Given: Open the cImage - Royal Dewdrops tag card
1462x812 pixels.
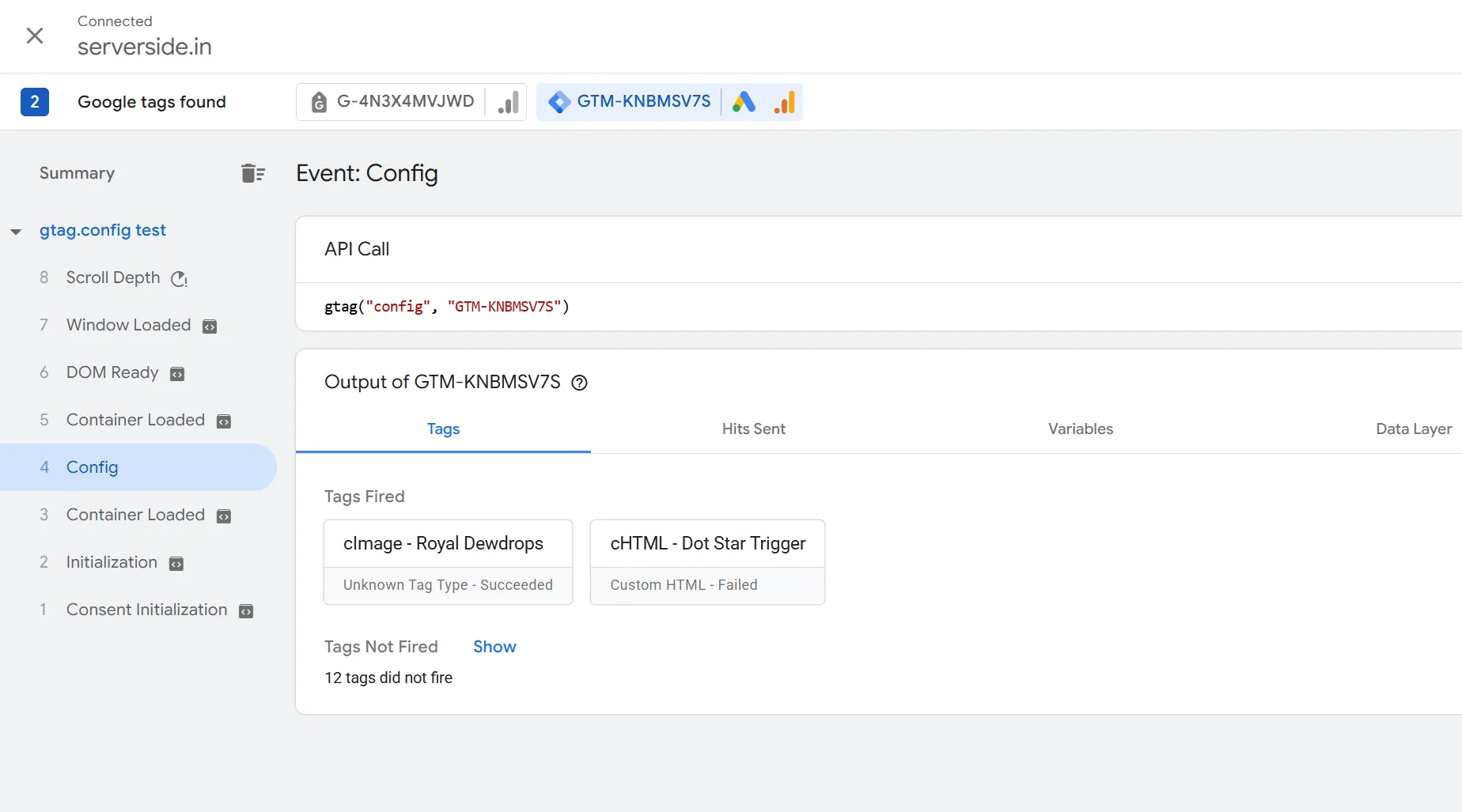Looking at the screenshot, I should 448,562.
